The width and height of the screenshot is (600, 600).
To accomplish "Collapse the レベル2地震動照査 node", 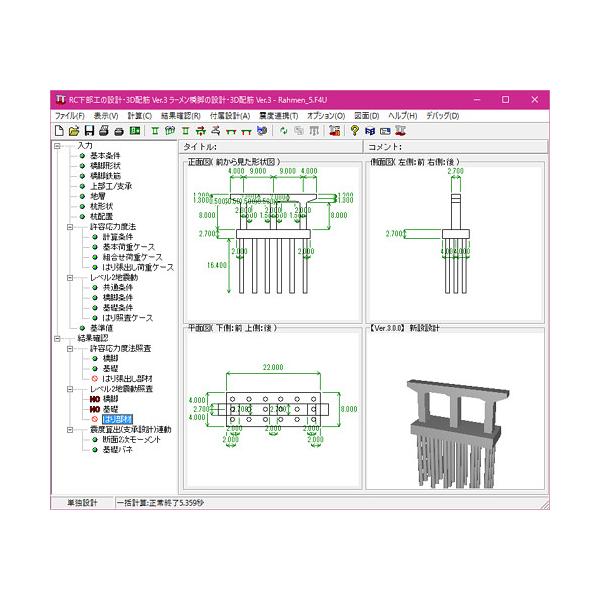I will pyautogui.click(x=69, y=388).
